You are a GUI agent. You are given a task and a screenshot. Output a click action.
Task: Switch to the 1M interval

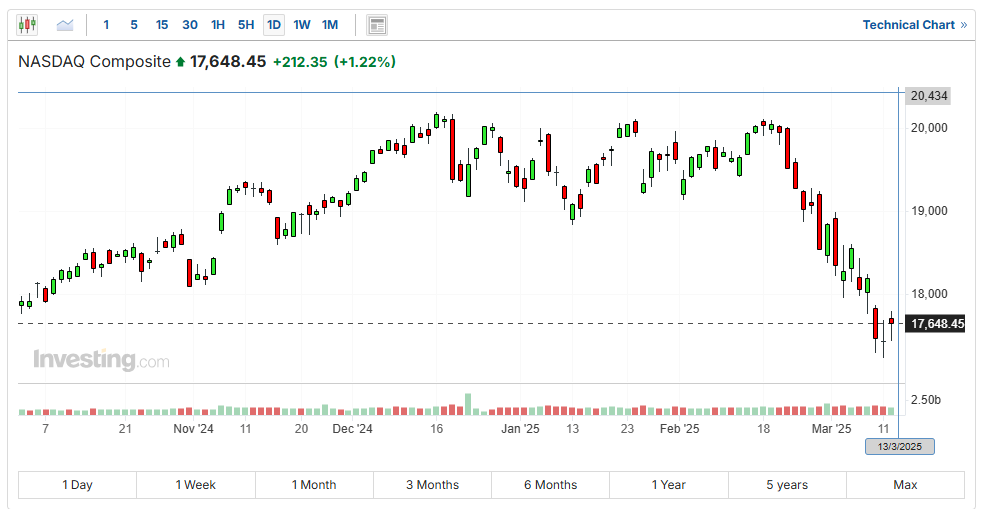pos(330,24)
